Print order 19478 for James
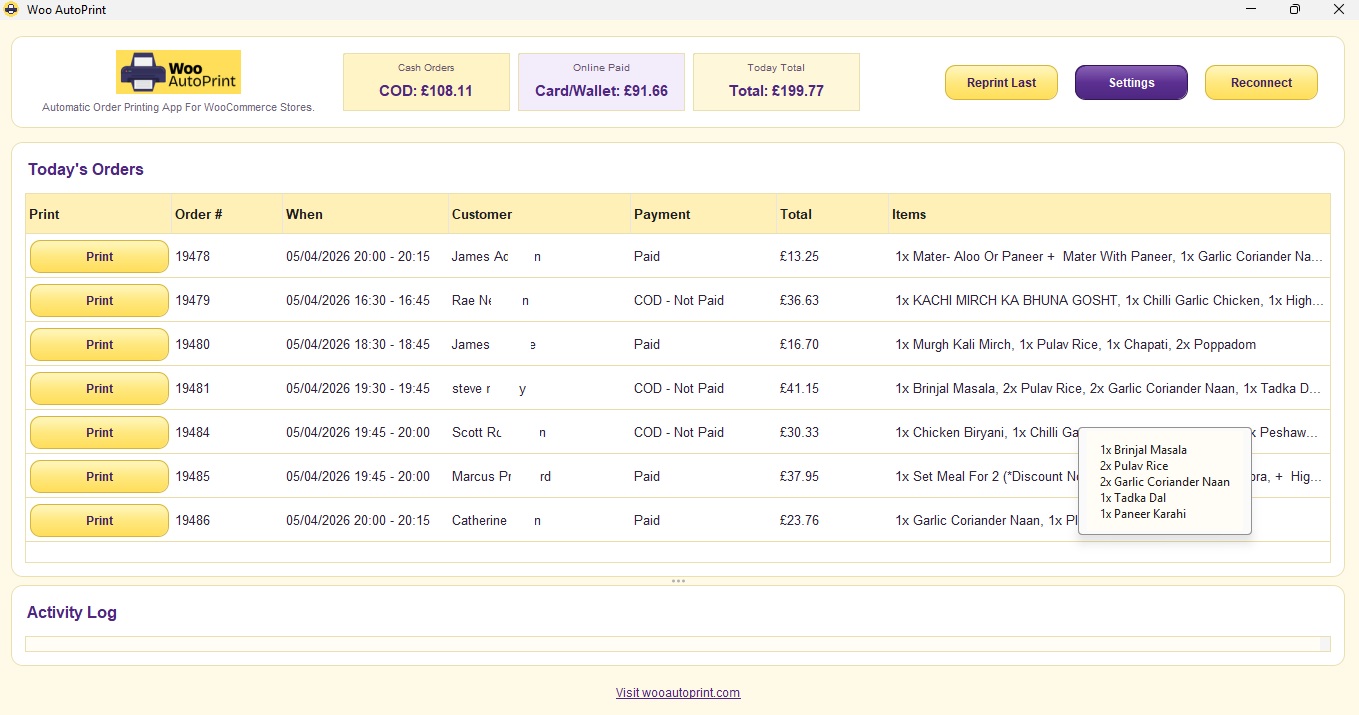This screenshot has height=715, width=1359. click(99, 256)
